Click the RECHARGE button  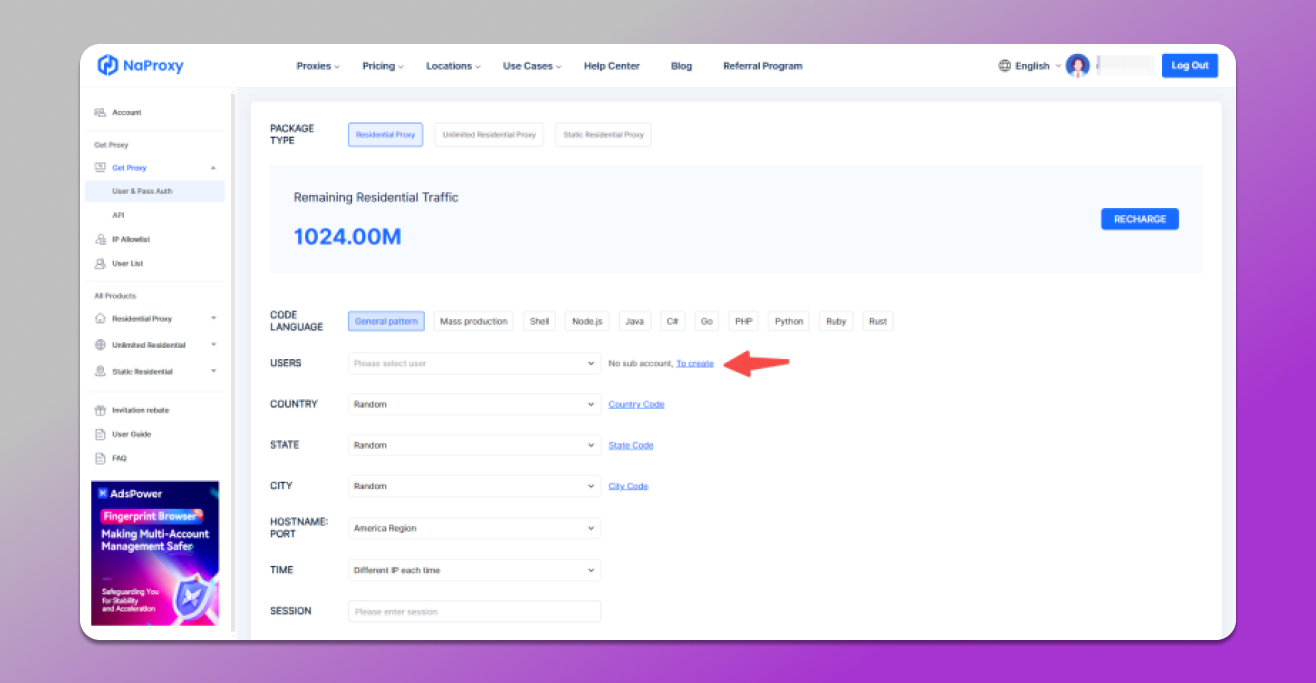[1140, 219]
